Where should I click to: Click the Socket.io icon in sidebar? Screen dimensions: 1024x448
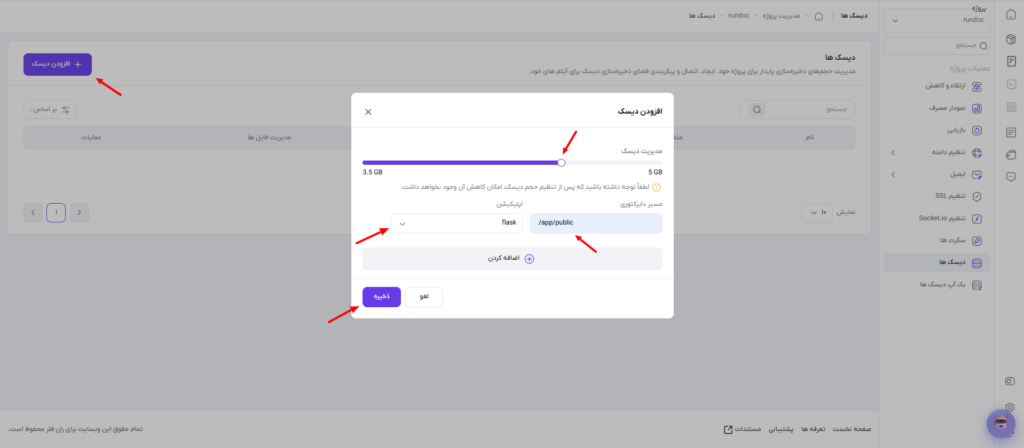pos(977,218)
